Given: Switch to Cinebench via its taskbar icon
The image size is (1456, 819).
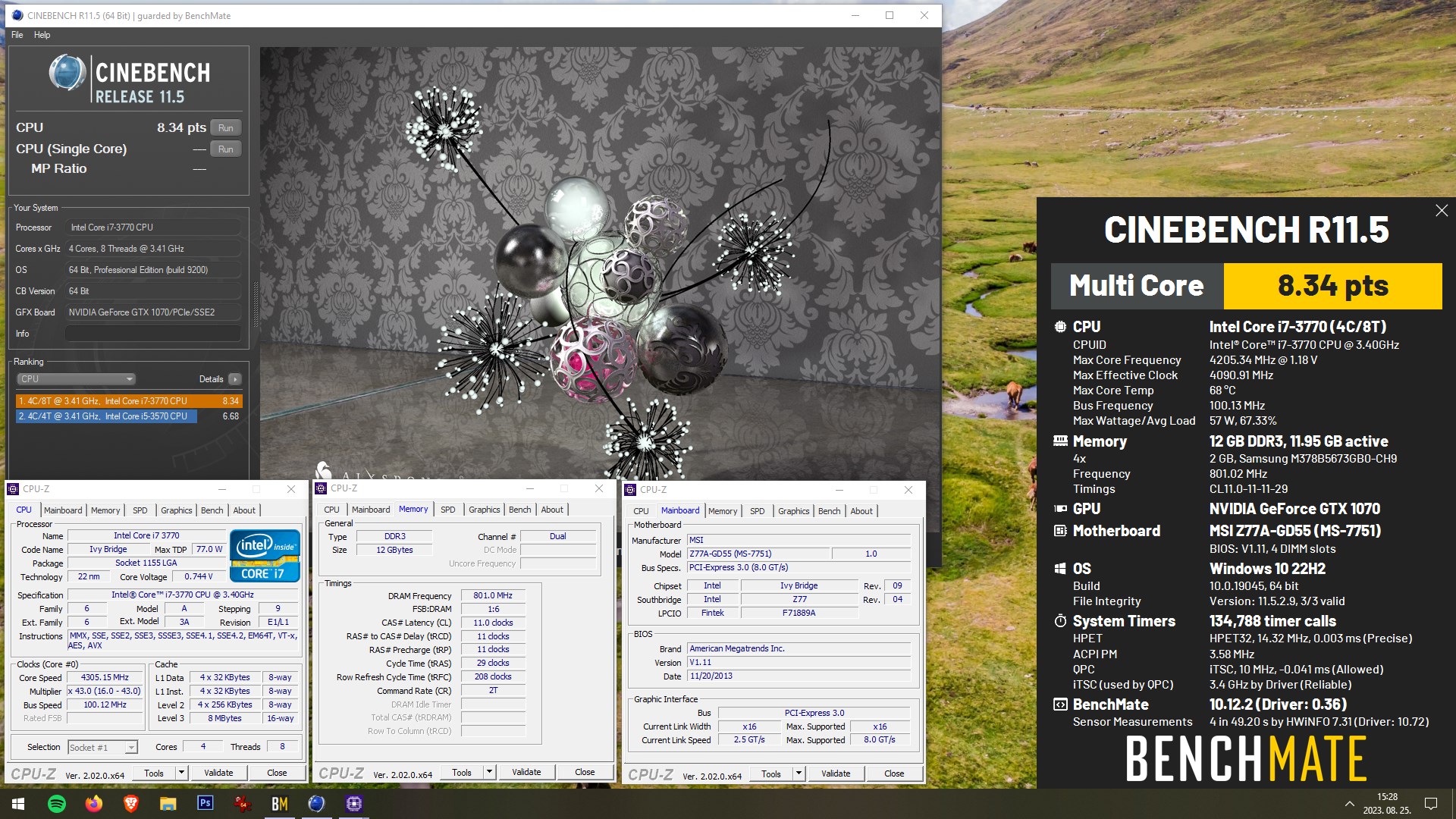Looking at the screenshot, I should [x=317, y=804].
